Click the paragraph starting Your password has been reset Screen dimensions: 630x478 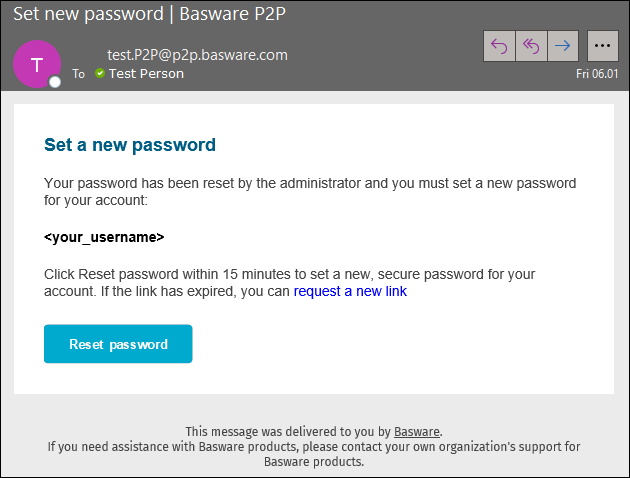pos(310,192)
